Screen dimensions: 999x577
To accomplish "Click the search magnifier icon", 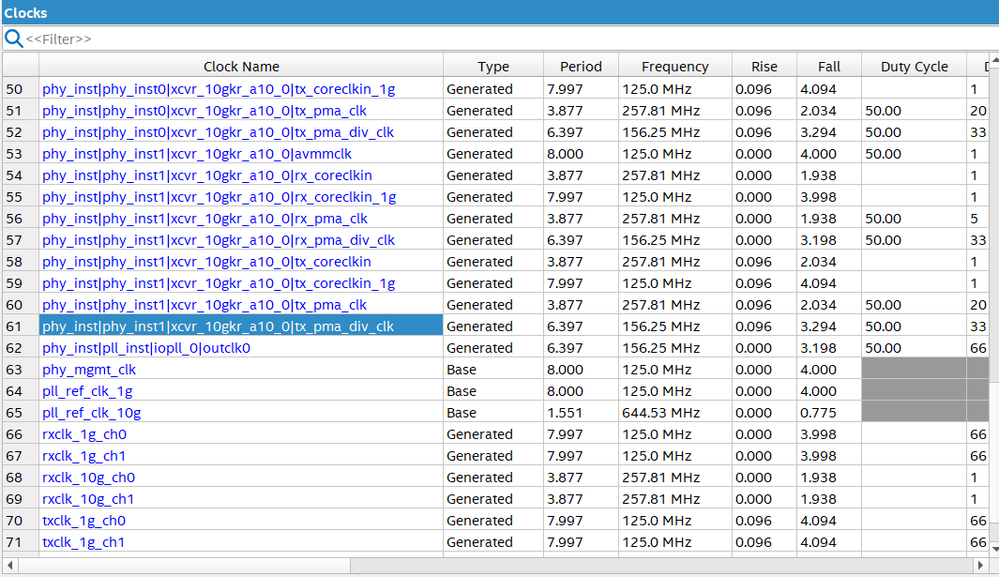I will point(14,39).
